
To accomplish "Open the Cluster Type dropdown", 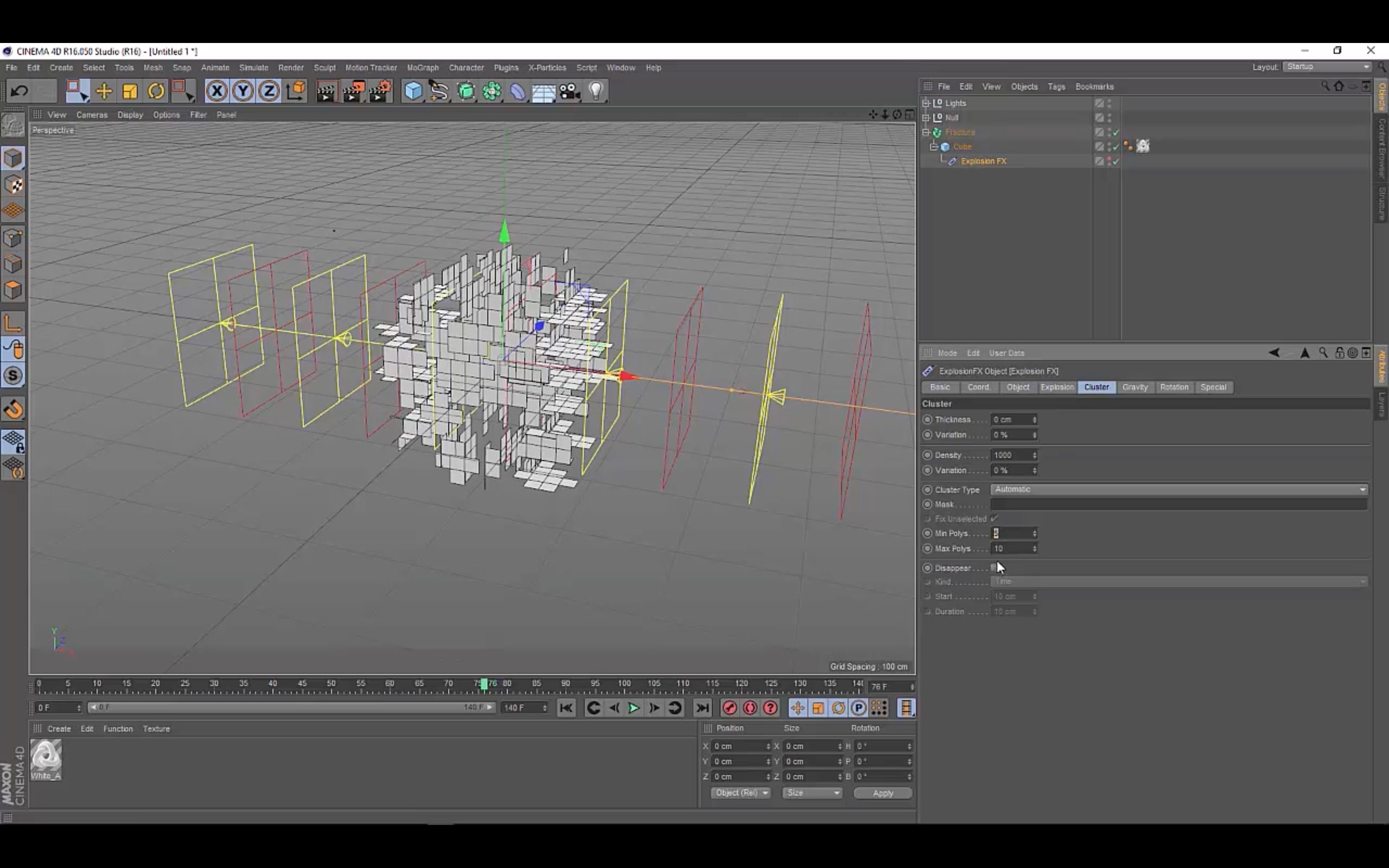I will coord(1179,489).
